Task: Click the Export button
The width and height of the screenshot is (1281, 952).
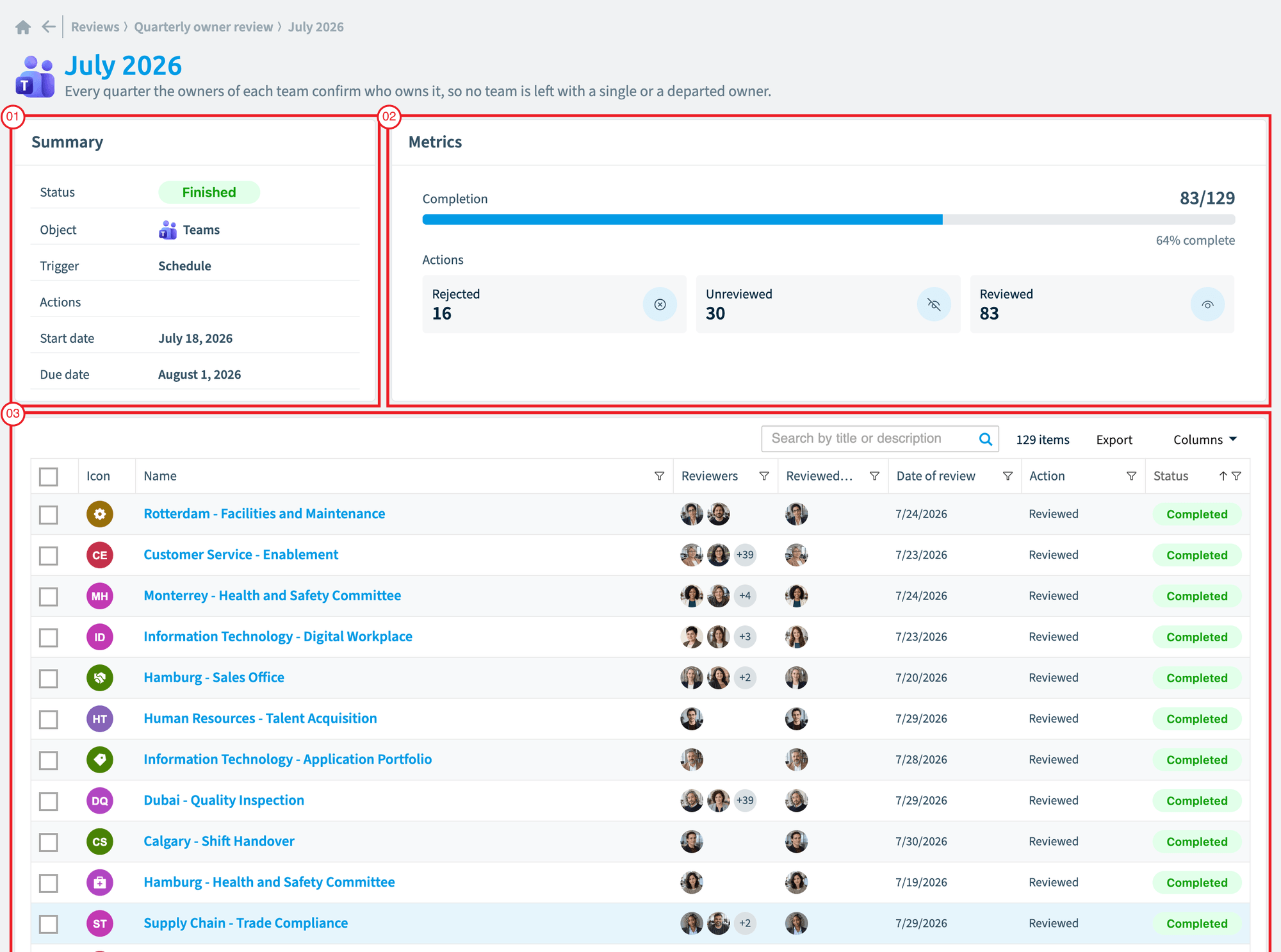Action: (x=1114, y=439)
